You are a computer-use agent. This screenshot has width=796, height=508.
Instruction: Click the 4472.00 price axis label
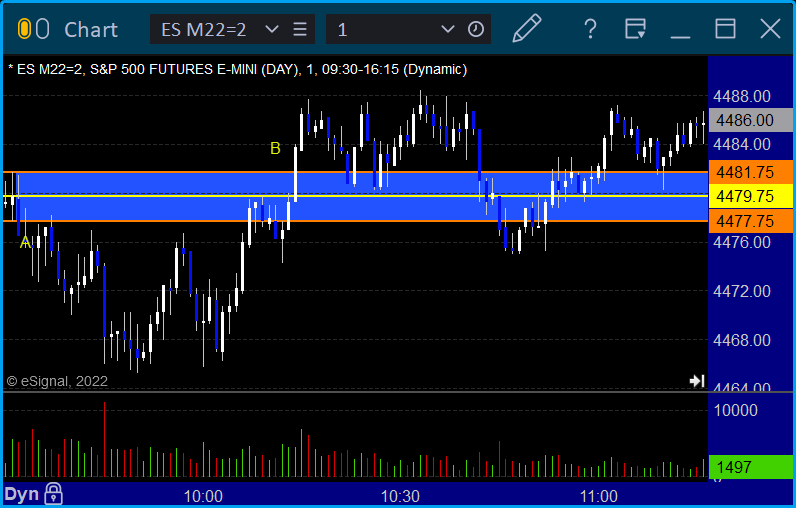[742, 291]
